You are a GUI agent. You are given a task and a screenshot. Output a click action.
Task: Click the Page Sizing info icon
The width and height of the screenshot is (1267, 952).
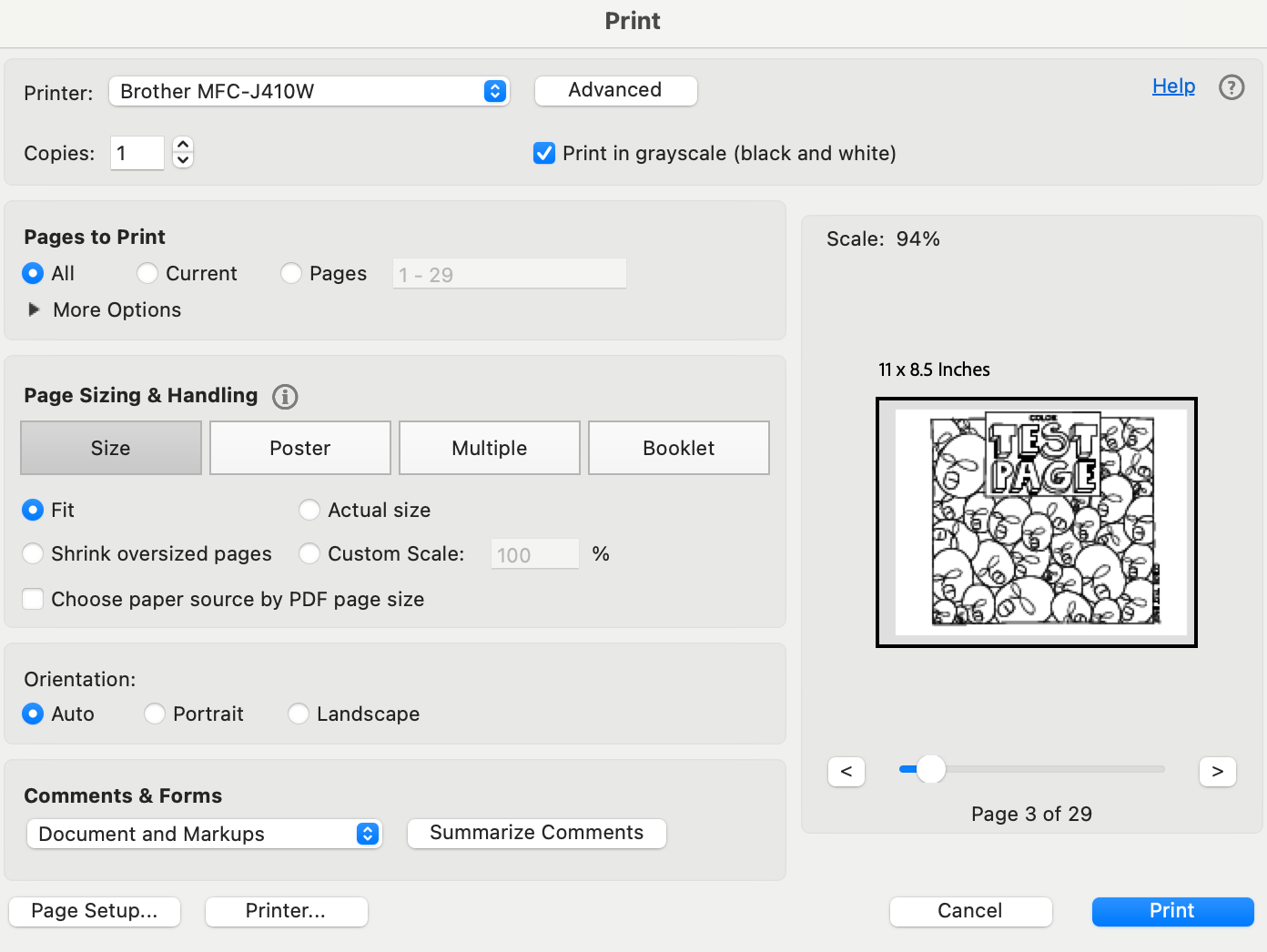coord(285,397)
